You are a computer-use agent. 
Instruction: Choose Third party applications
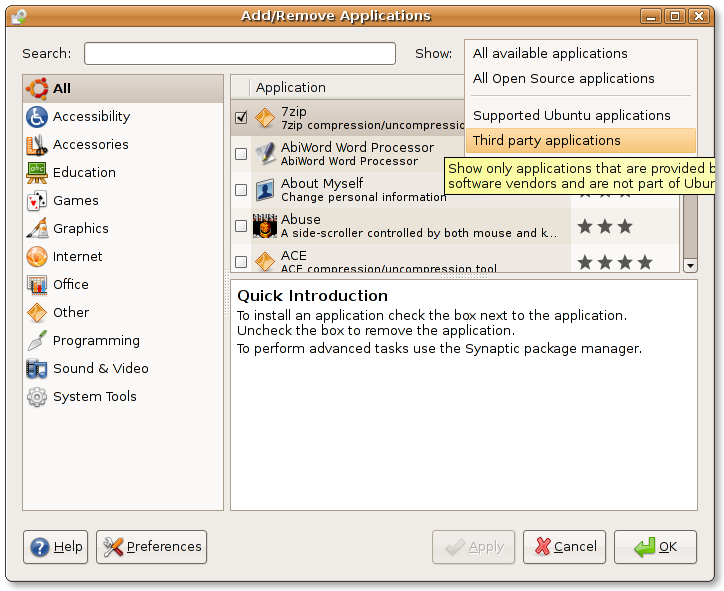(x=581, y=140)
